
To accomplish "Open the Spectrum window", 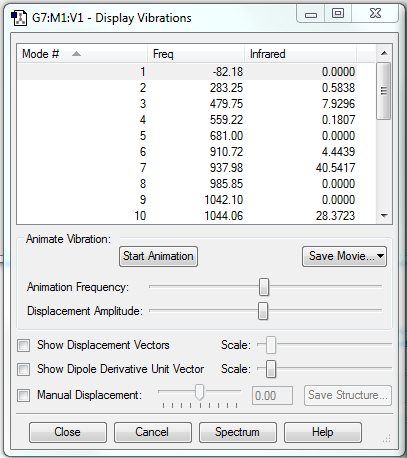I will point(238,432).
